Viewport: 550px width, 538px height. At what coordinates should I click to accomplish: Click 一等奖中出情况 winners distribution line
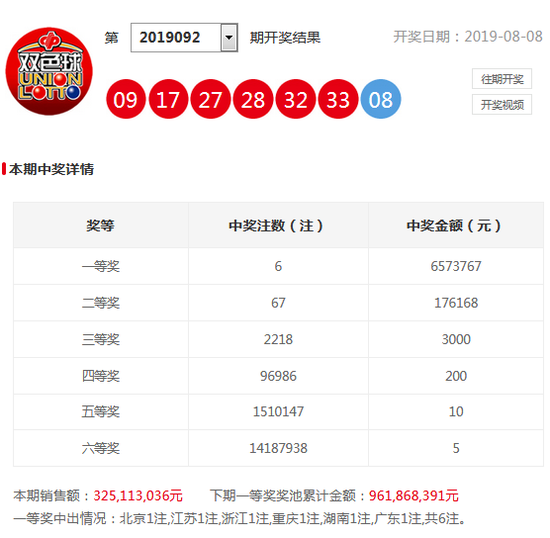[x=239, y=518]
